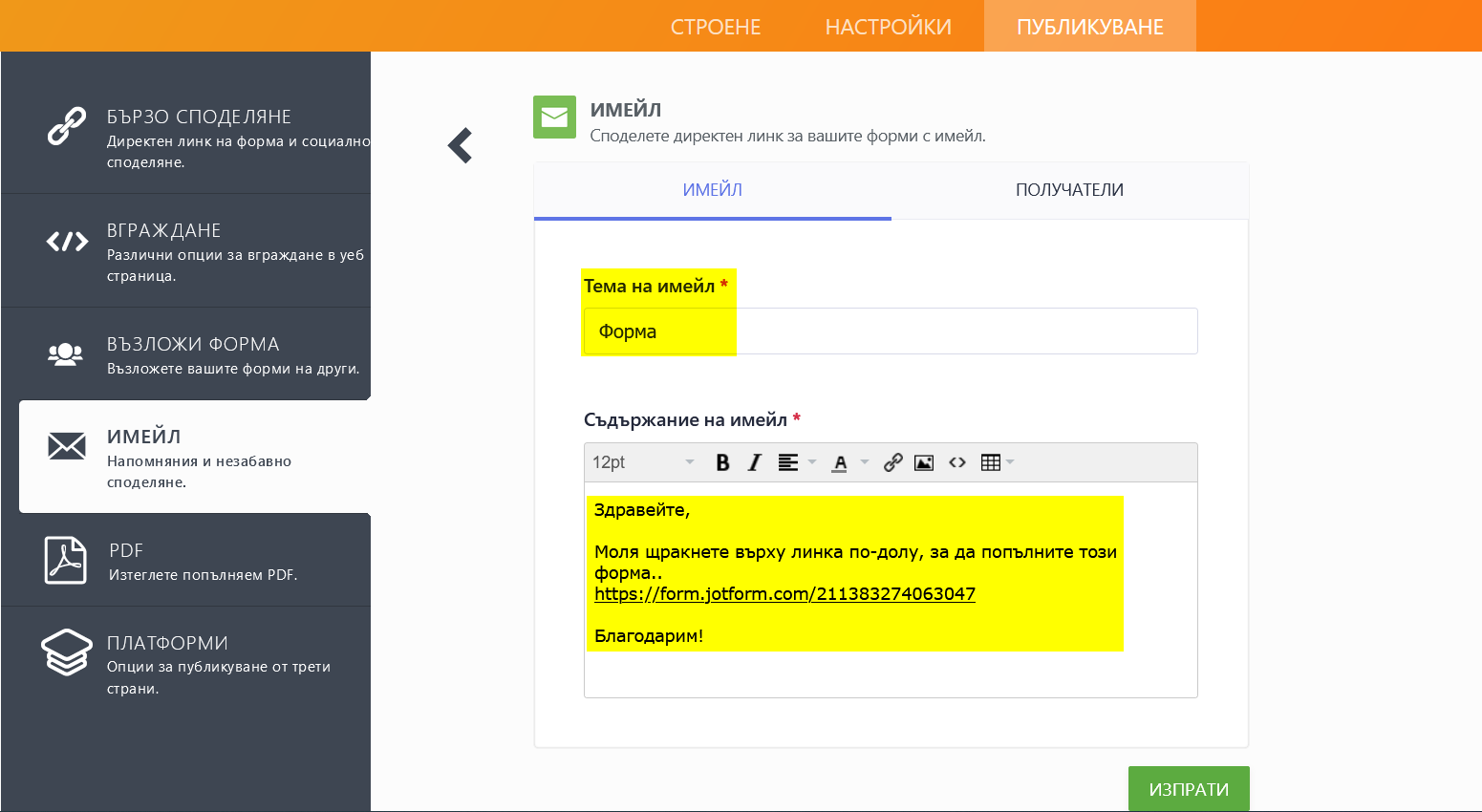This screenshot has height=812, width=1482.
Task: Open the table insertion dropdown
Action: click(1009, 462)
